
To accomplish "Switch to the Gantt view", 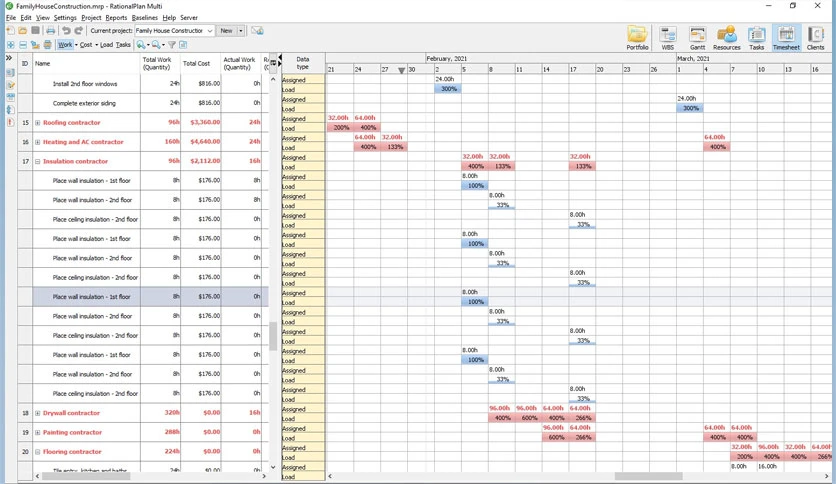I will click(x=697, y=38).
